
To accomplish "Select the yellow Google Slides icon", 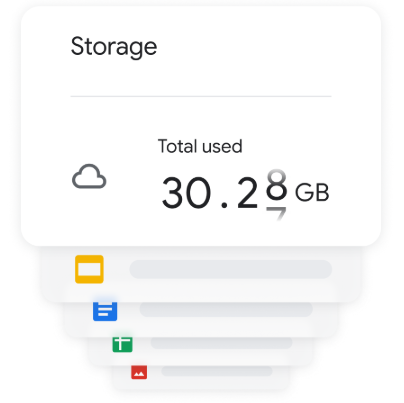I will point(89,269).
